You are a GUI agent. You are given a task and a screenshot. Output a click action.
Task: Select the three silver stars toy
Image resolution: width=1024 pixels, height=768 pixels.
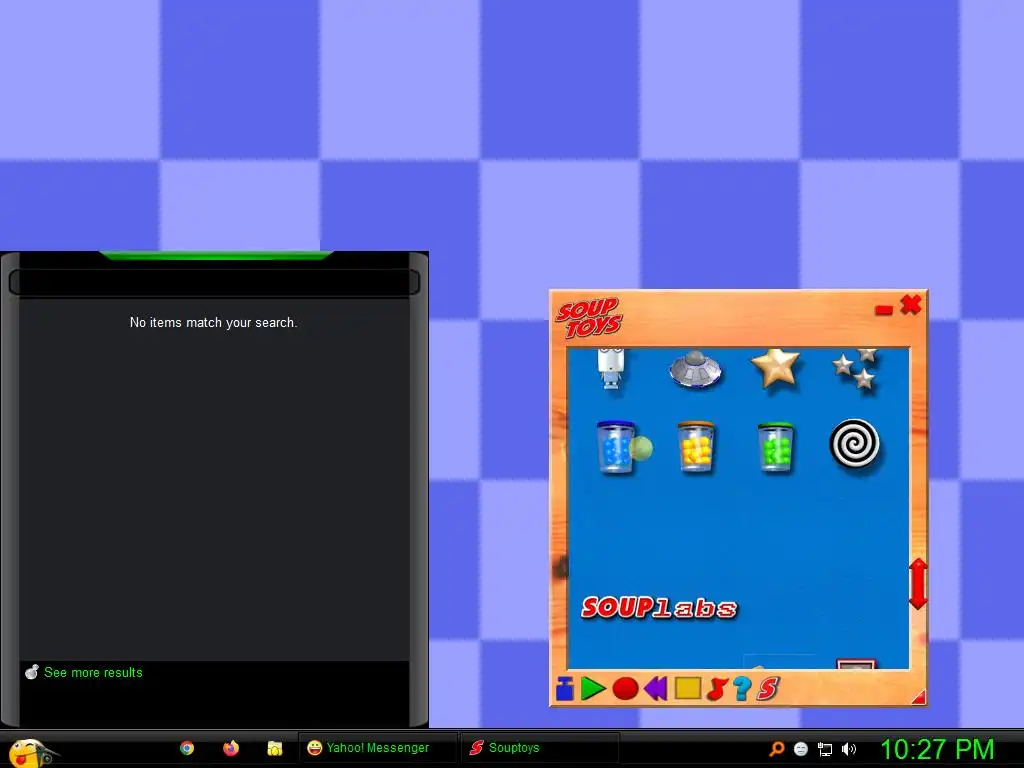(856, 369)
